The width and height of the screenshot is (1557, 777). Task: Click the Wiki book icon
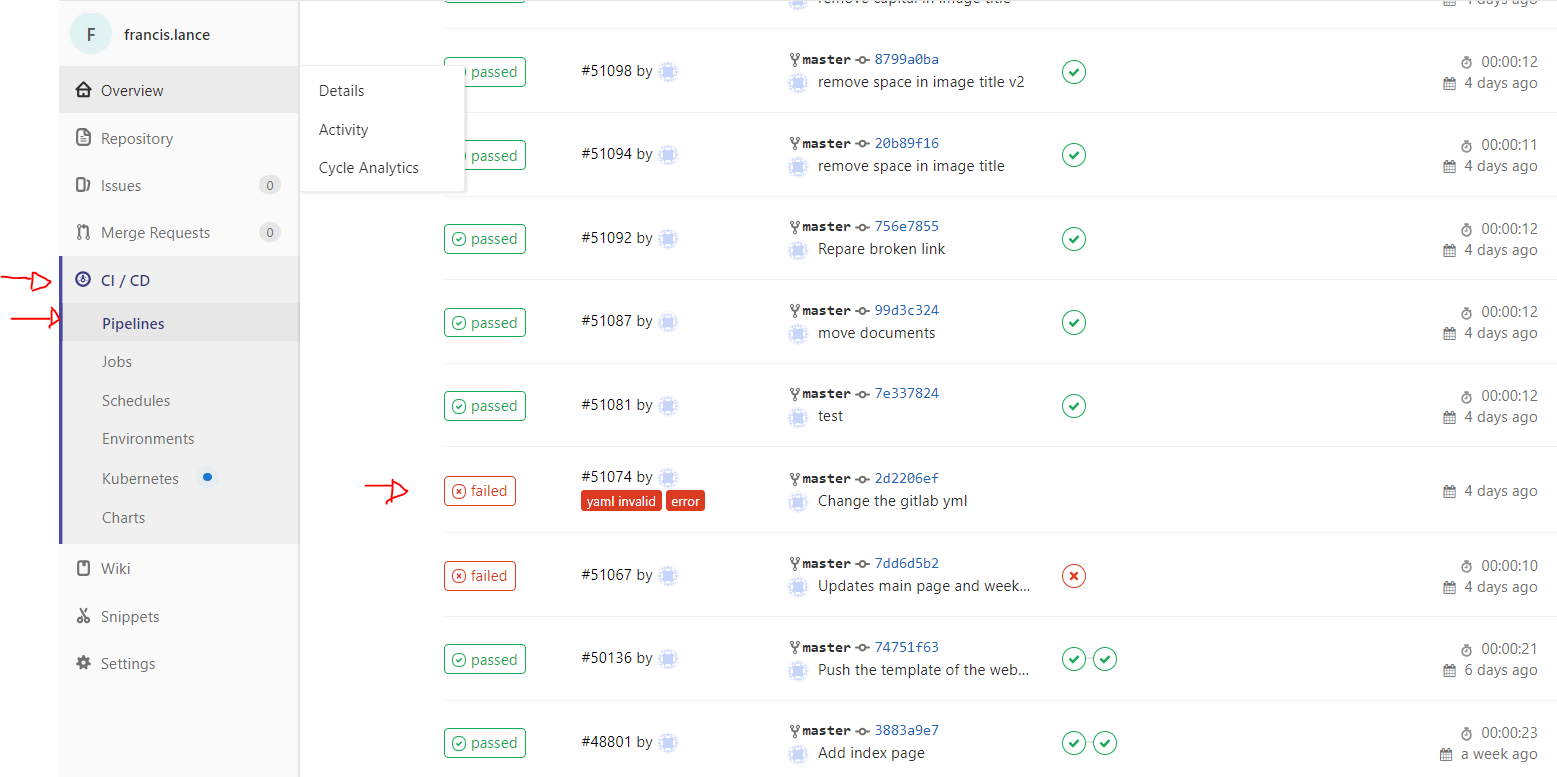click(x=84, y=568)
